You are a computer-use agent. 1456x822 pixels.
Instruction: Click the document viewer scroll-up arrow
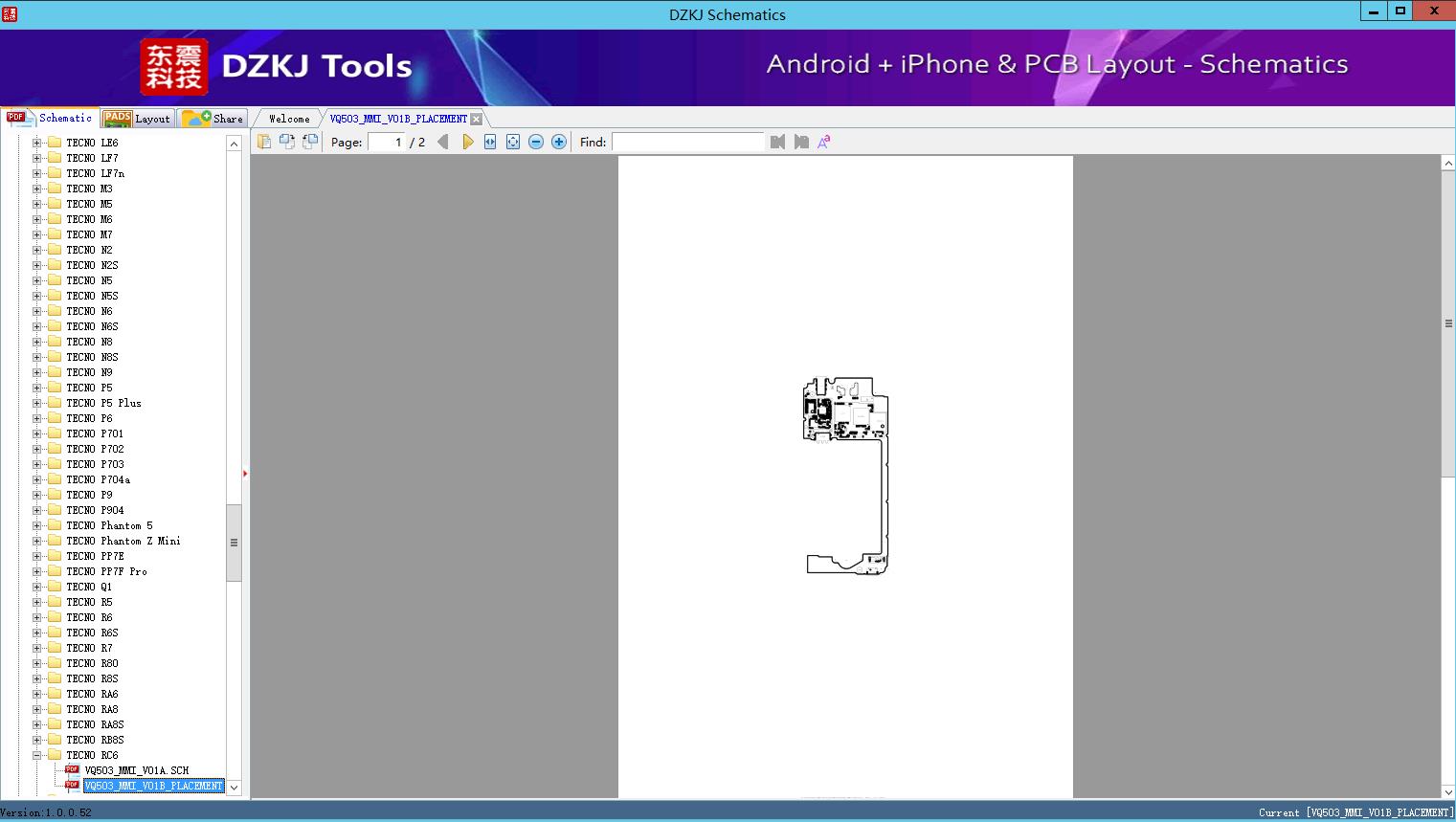1448,164
